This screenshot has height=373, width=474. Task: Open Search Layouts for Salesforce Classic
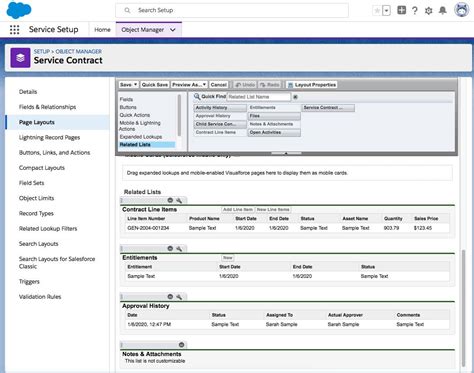coord(57,263)
